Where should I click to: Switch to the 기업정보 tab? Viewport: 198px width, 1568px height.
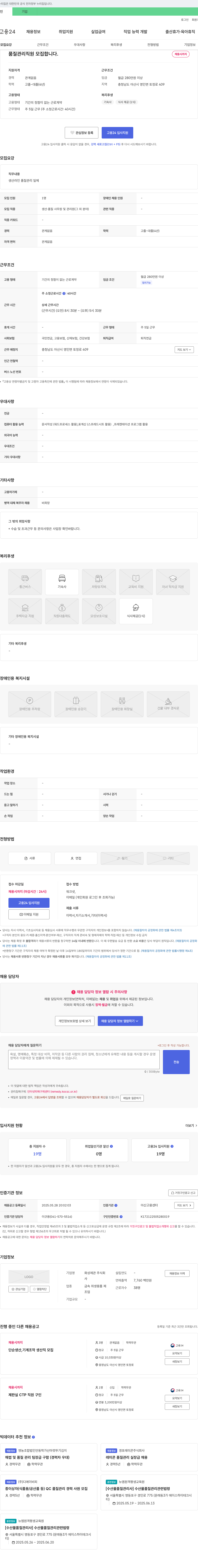[x=190, y=44]
